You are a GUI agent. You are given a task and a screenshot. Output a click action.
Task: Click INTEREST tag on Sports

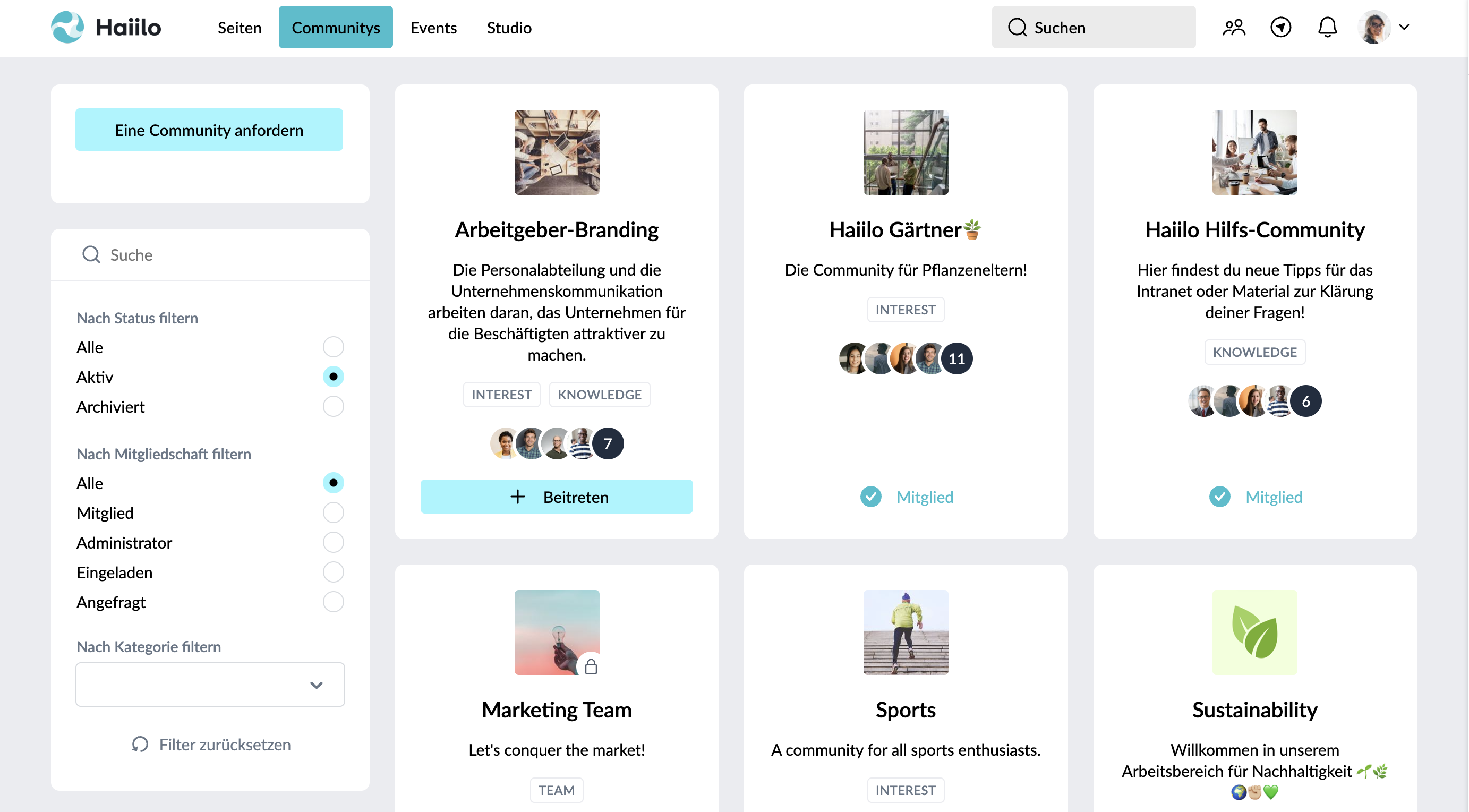pyautogui.click(x=906, y=790)
